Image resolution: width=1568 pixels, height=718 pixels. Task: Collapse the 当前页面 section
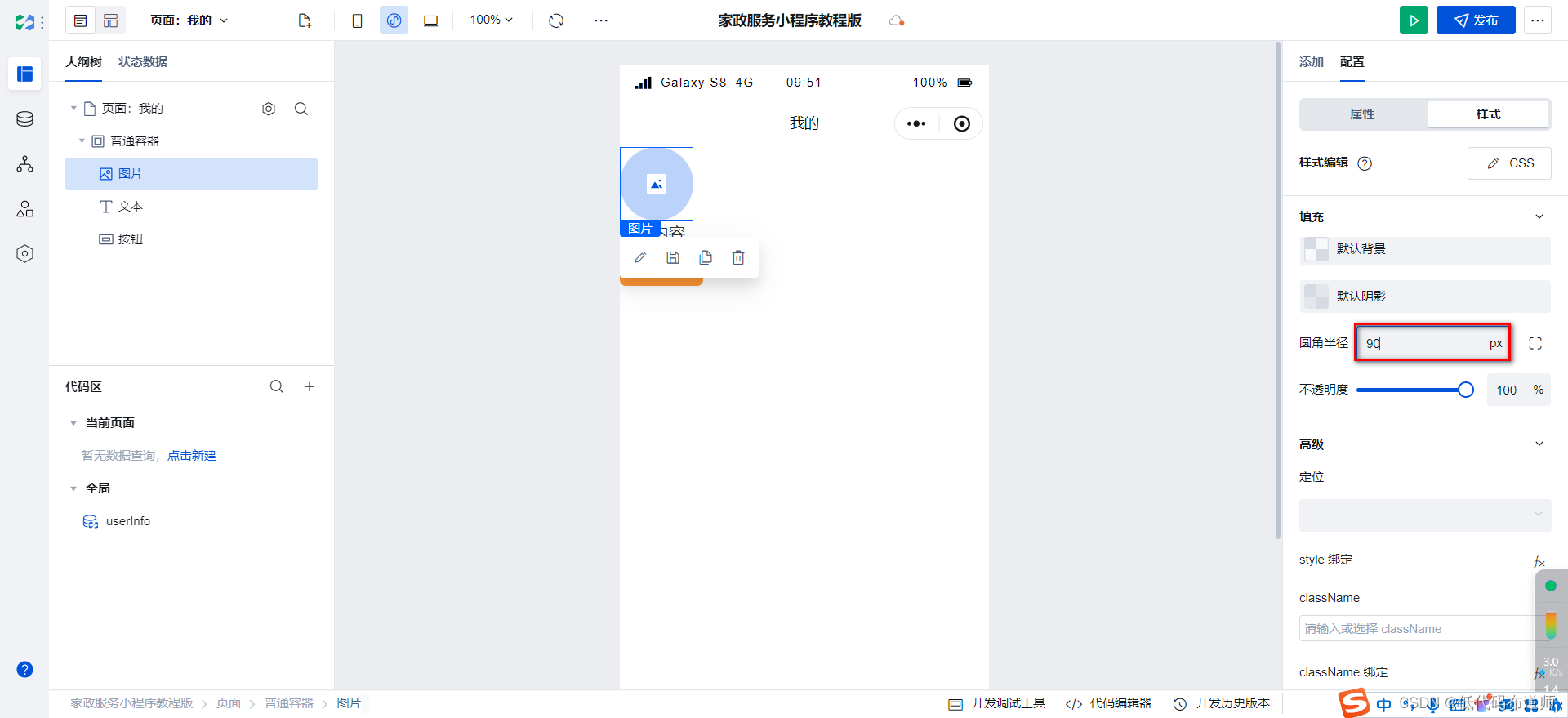73,423
